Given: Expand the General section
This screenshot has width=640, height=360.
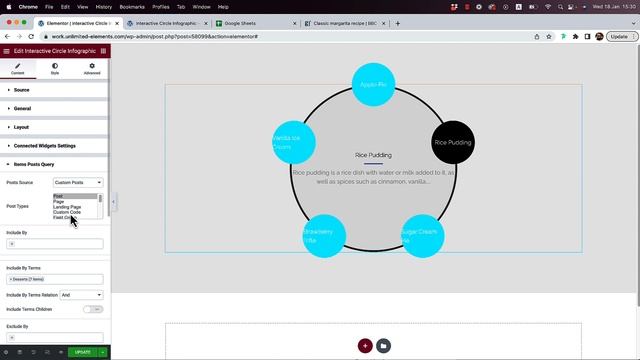Looking at the screenshot, I should (x=55, y=109).
